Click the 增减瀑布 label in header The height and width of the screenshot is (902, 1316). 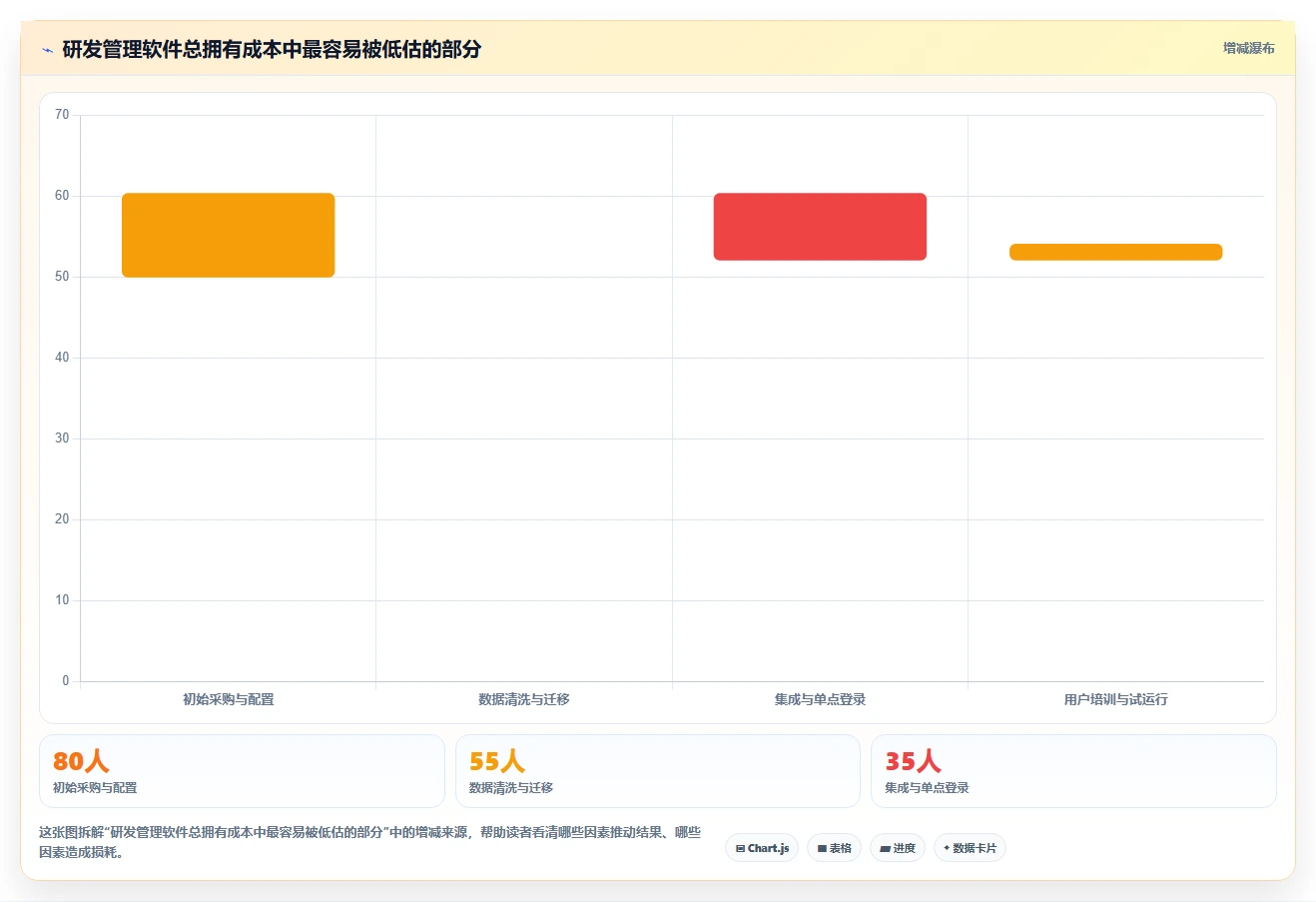click(x=1248, y=48)
